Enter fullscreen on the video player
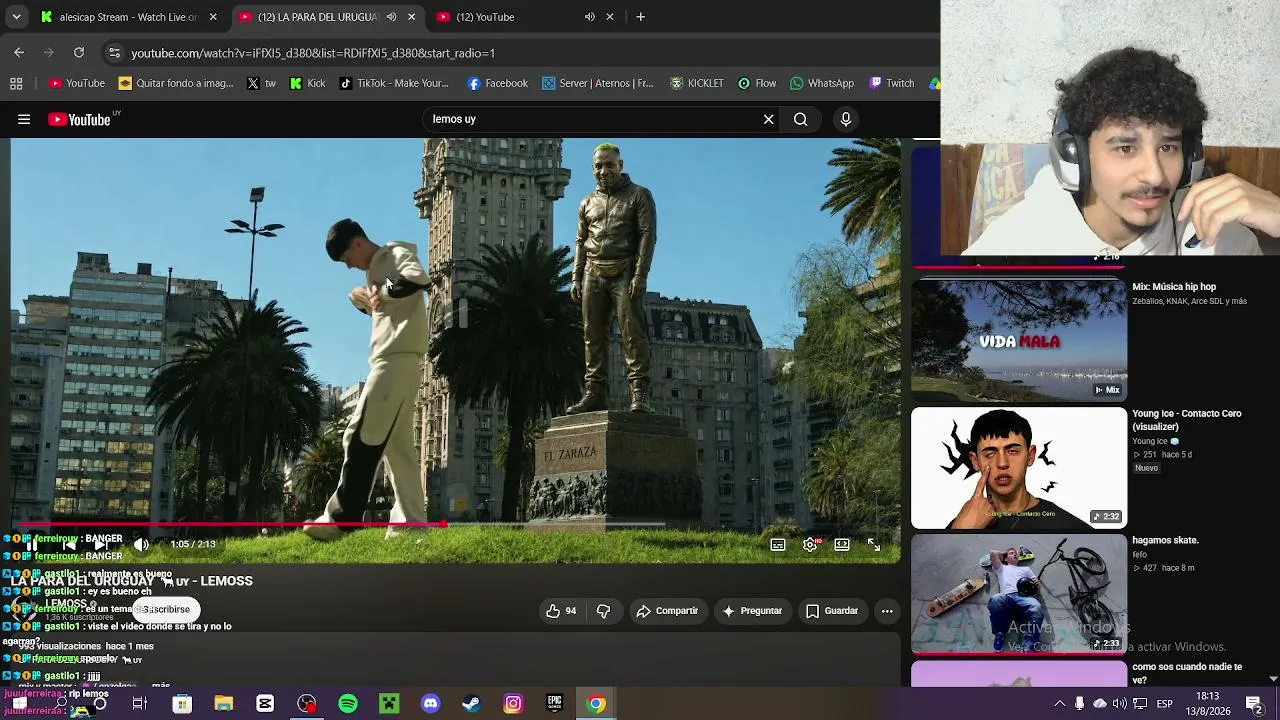Image resolution: width=1280 pixels, height=720 pixels. [874, 545]
